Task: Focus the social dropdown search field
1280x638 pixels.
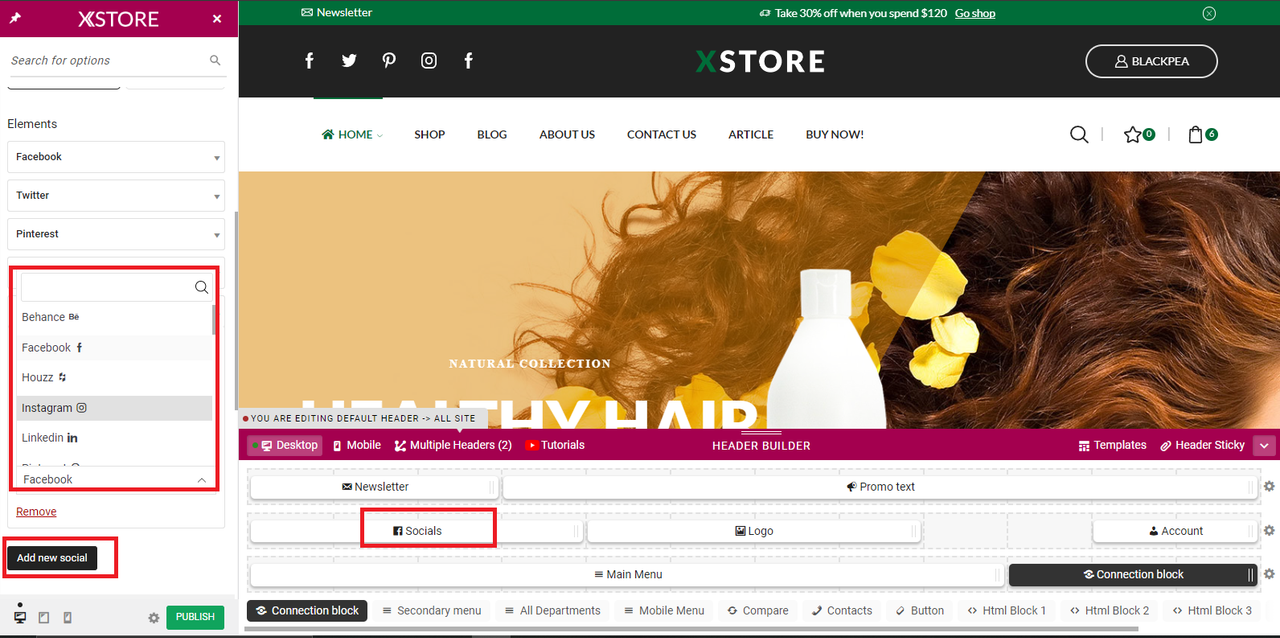Action: (116, 287)
